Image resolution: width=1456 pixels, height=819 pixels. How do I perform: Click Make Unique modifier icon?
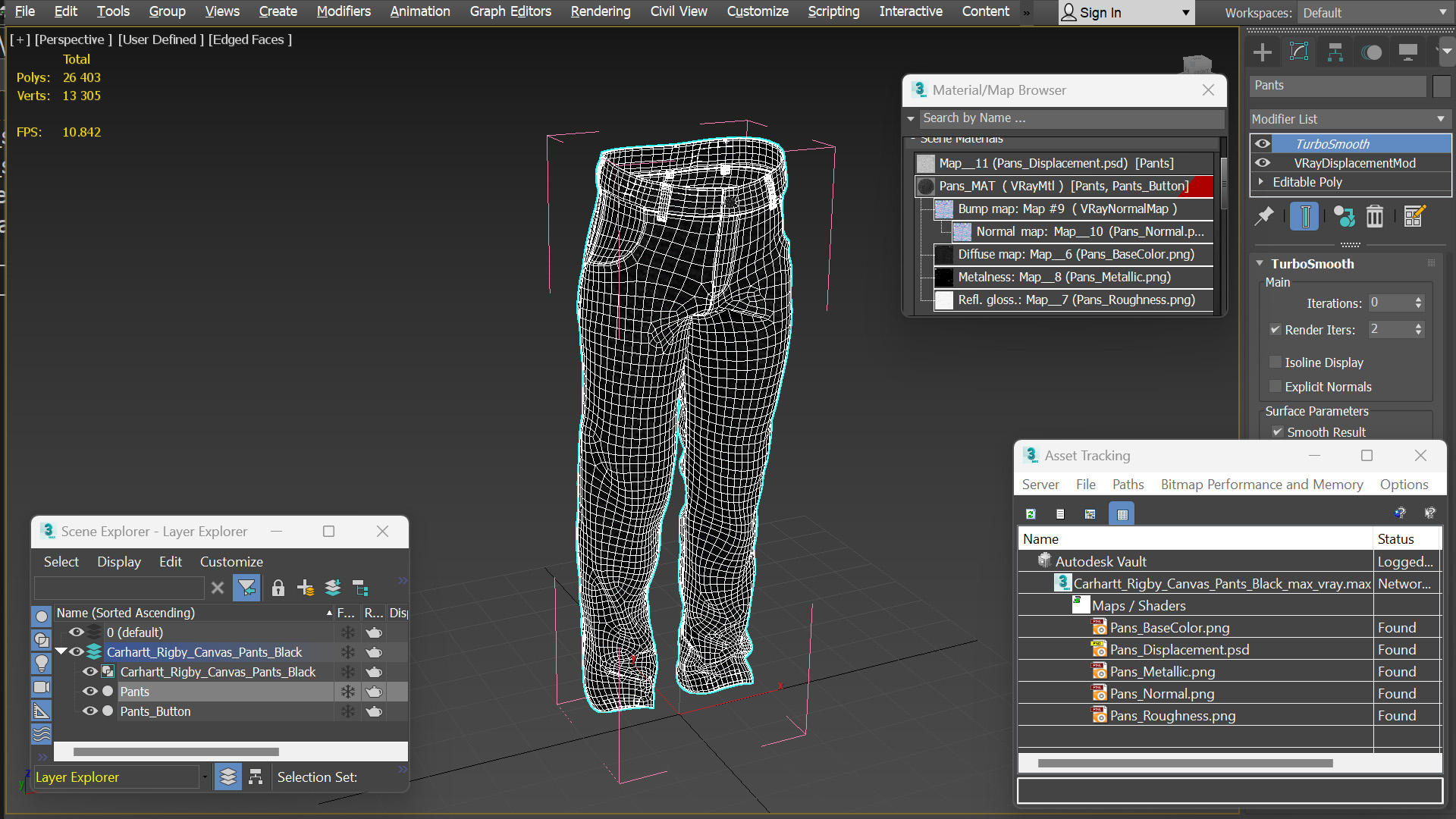click(1345, 217)
